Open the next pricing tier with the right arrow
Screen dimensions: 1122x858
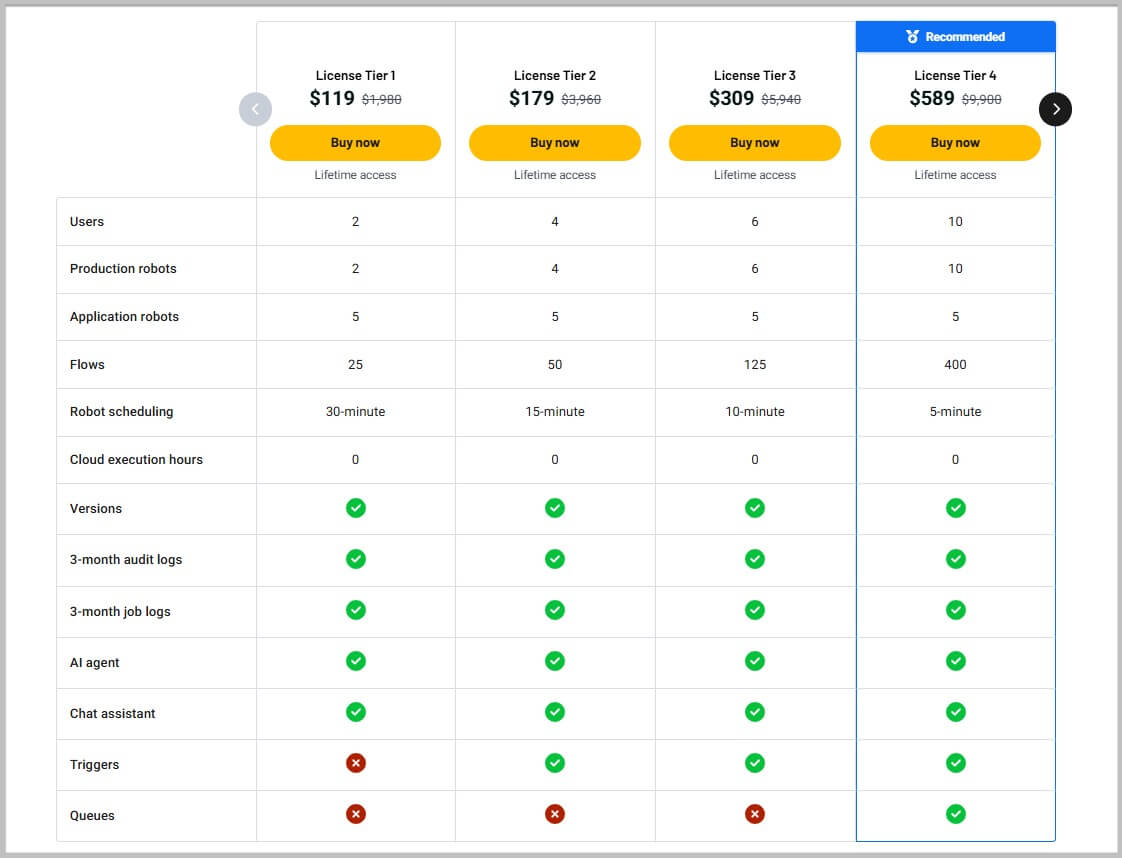coord(1056,109)
